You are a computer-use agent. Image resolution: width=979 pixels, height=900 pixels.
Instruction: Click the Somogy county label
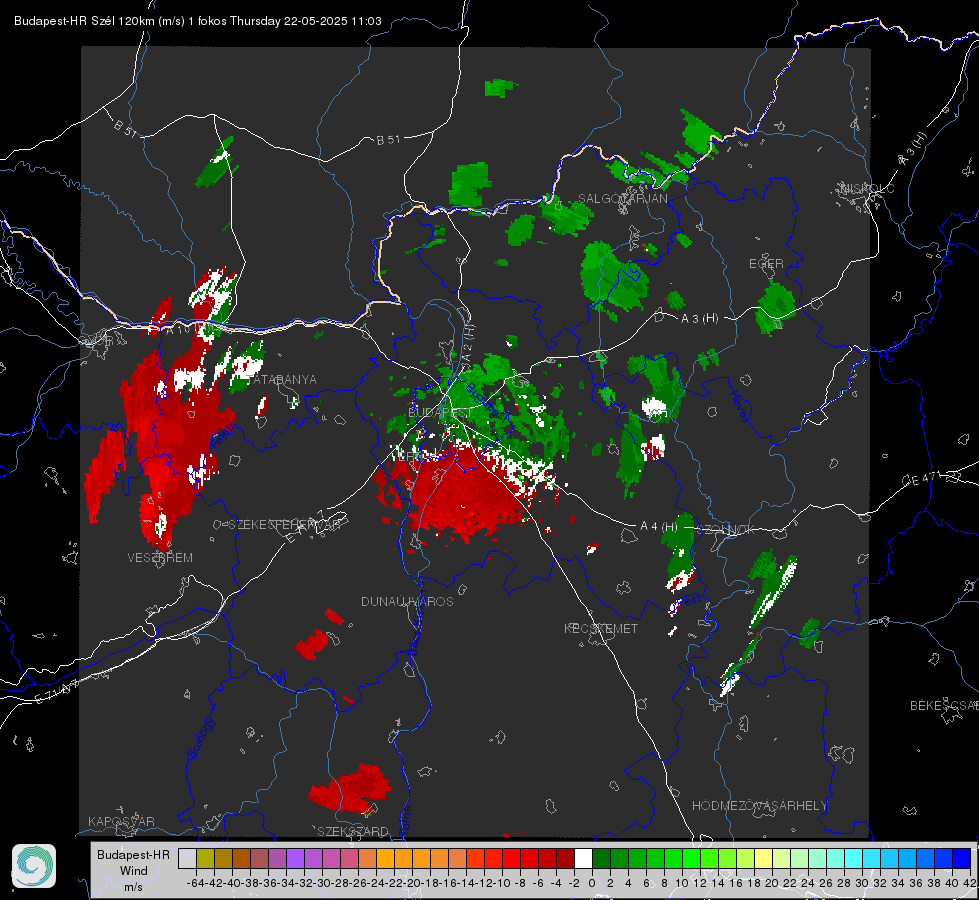click(x=200, y=738)
